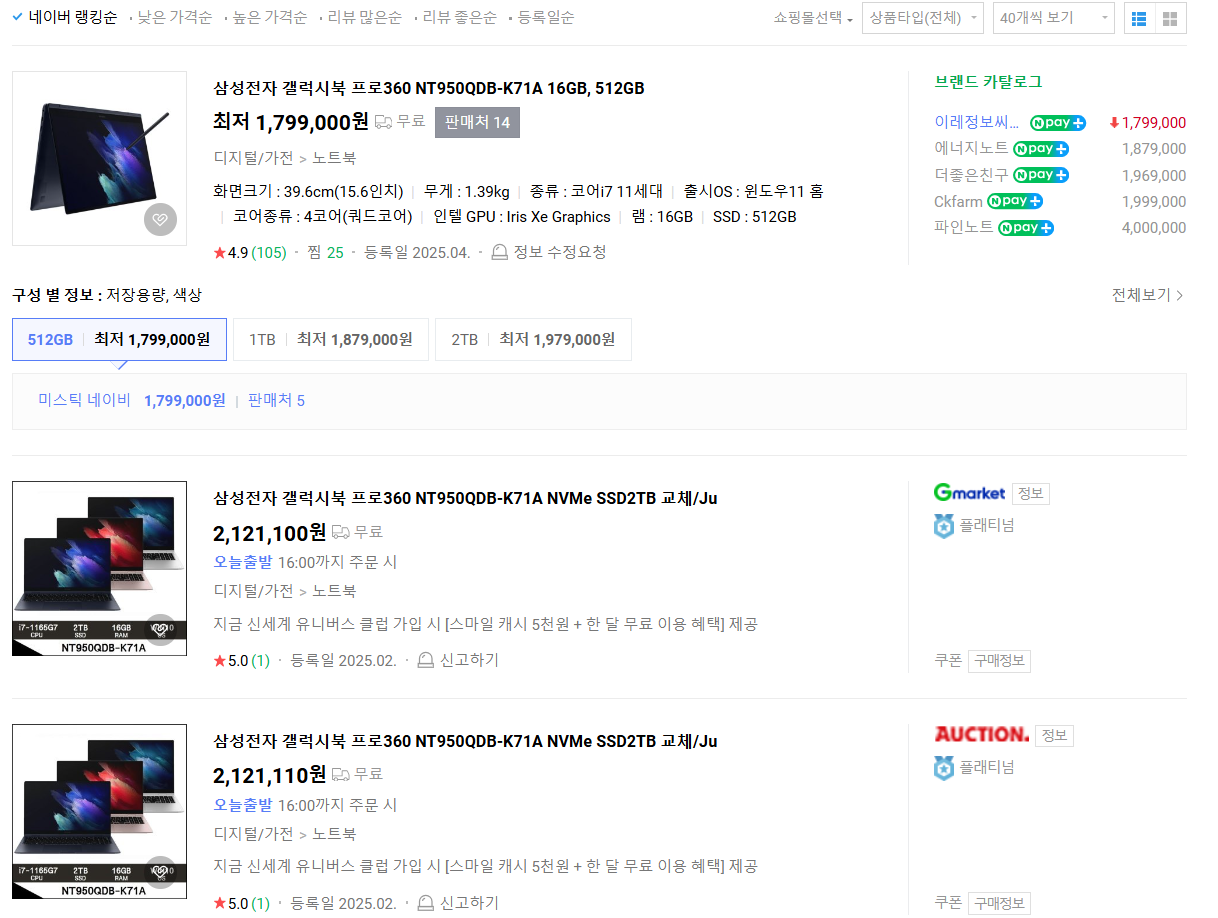Click 판매처 14 button
This screenshot has width=1218, height=918.
pyautogui.click(x=477, y=122)
